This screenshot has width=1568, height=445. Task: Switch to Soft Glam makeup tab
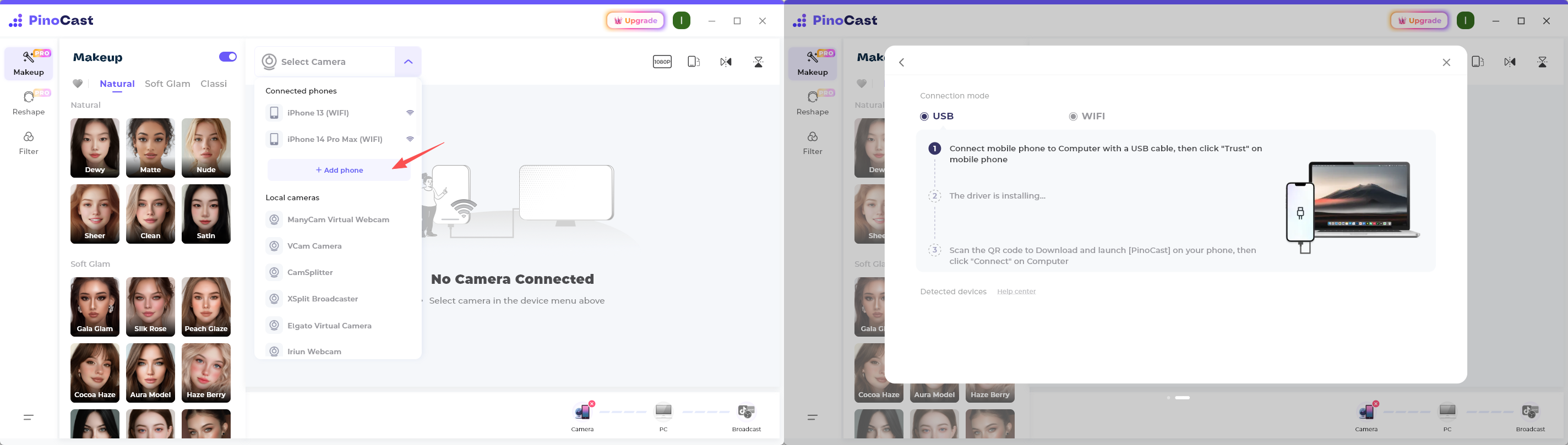click(167, 84)
